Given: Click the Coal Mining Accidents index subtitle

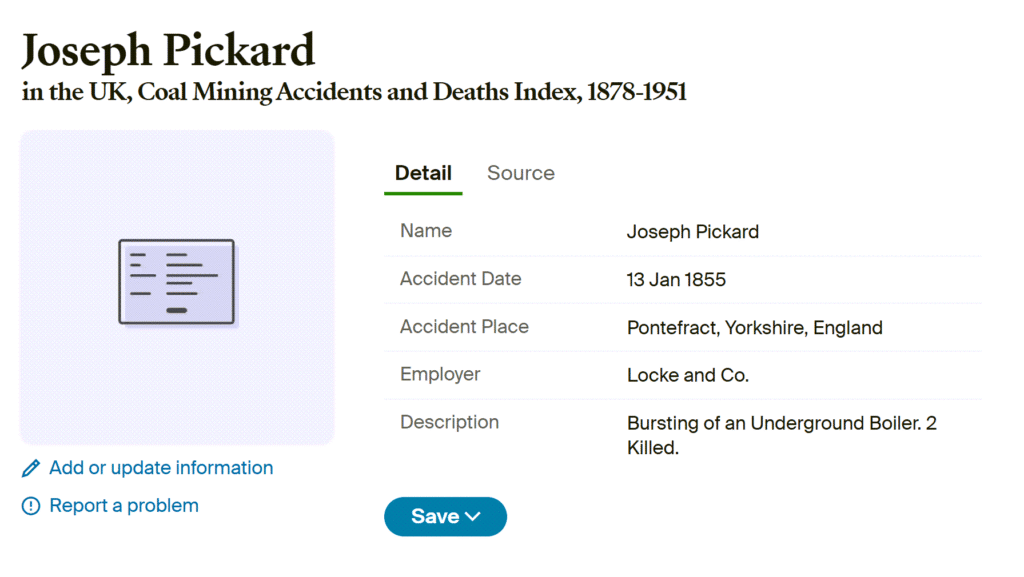Looking at the screenshot, I should (x=354, y=93).
